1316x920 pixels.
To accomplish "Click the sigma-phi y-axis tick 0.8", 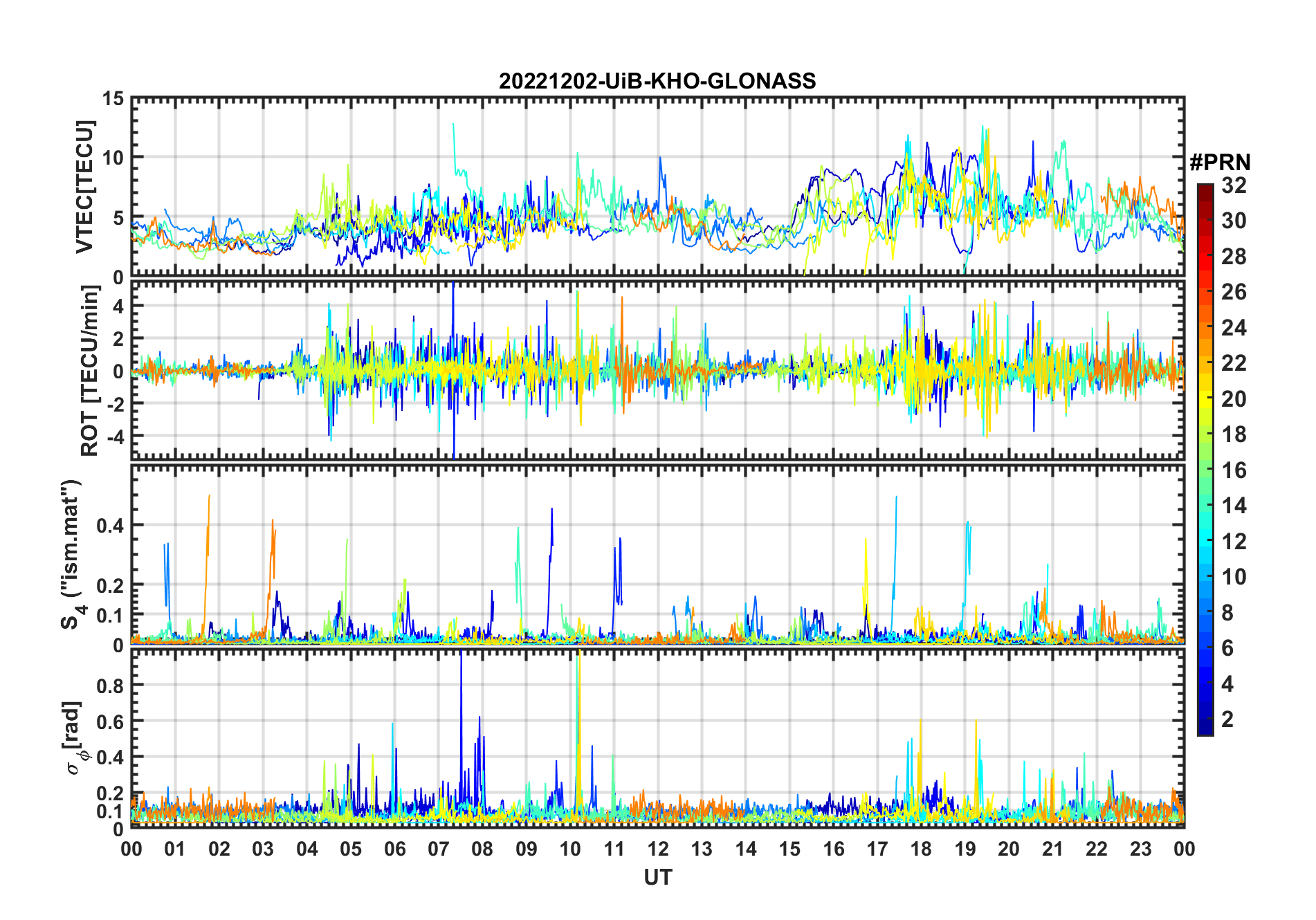I will click(x=111, y=685).
